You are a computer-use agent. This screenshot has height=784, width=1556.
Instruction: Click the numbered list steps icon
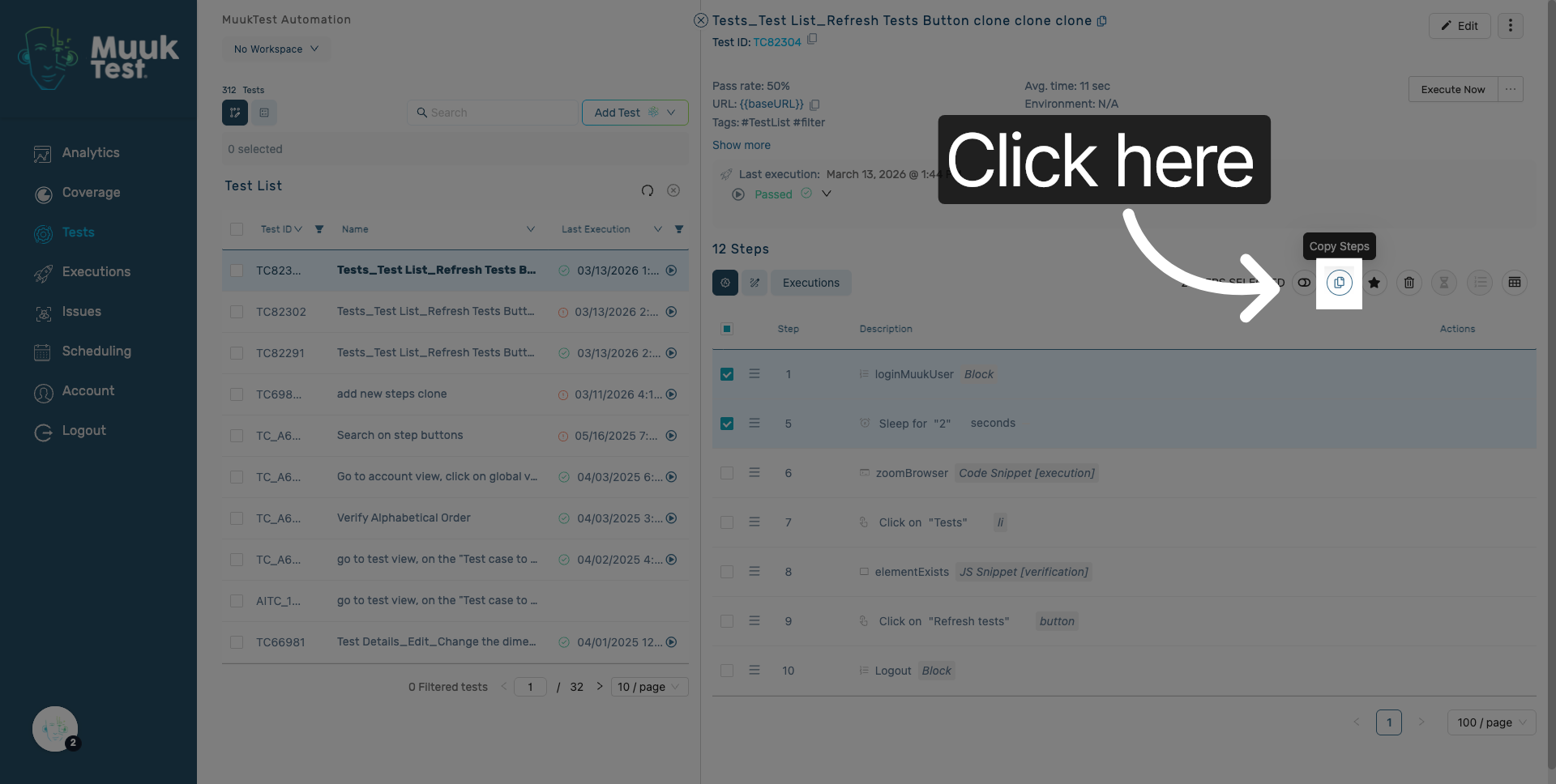pos(1480,283)
